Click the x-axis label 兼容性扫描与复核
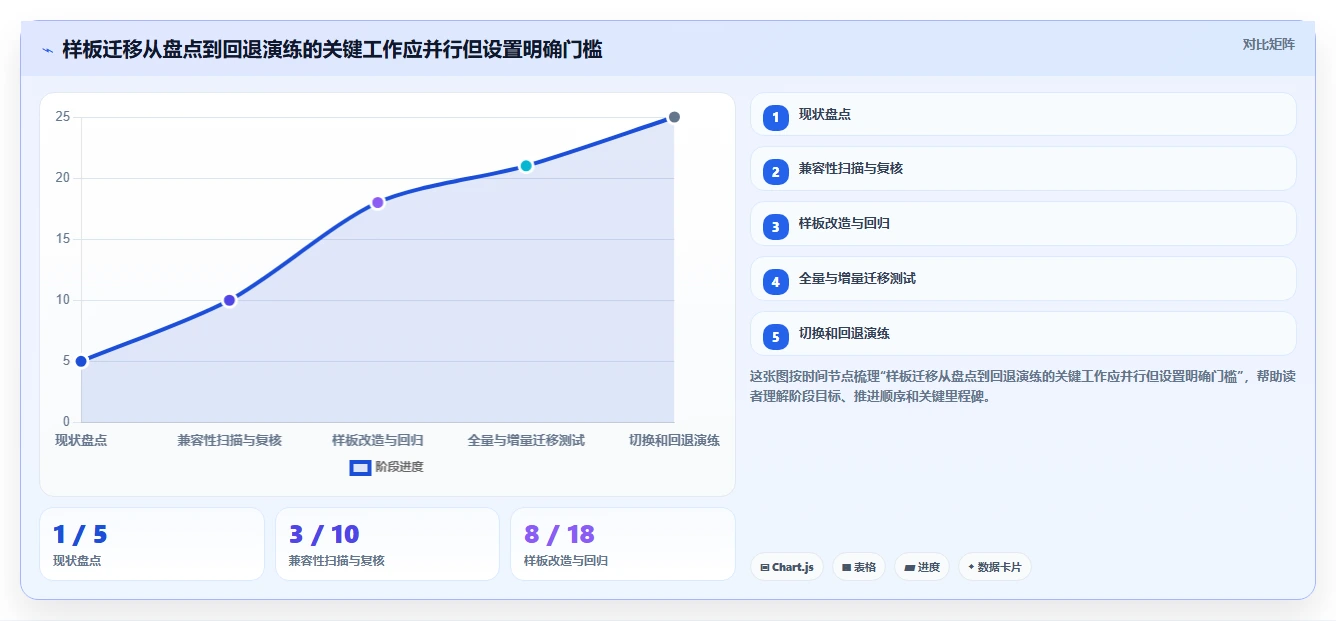Image resolution: width=1336 pixels, height=621 pixels. tap(230, 440)
